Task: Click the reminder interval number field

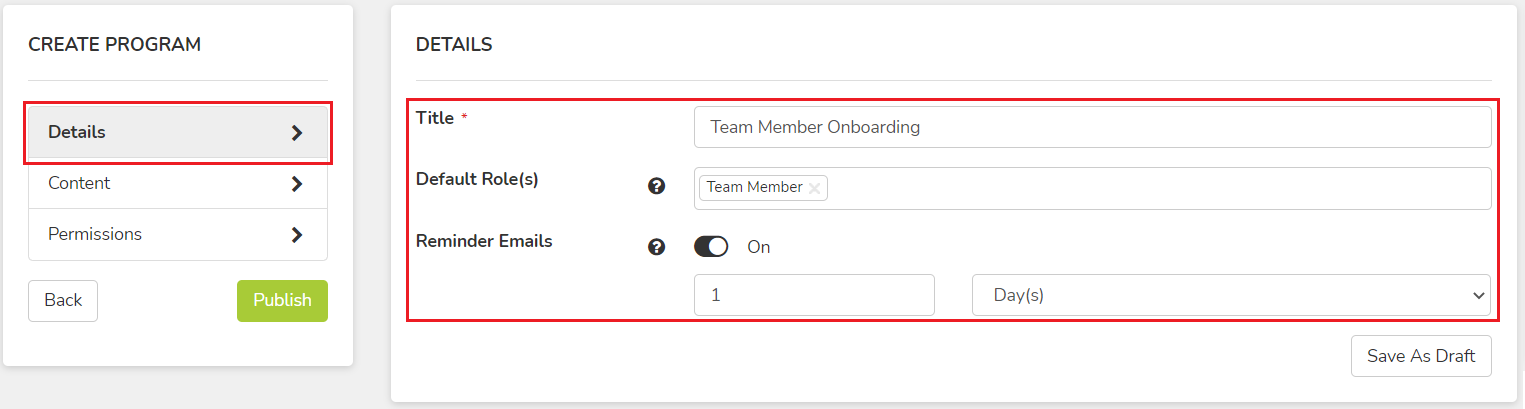Action: click(x=814, y=295)
